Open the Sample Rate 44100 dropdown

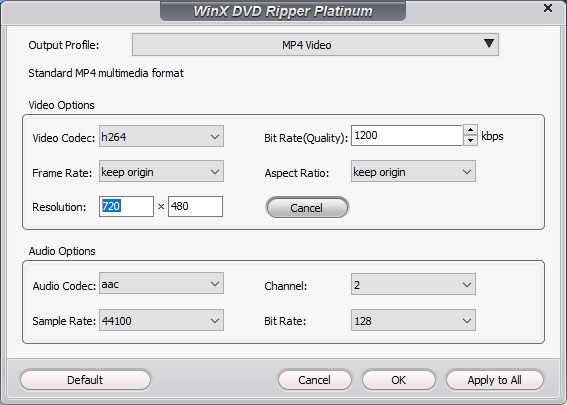[161, 320]
